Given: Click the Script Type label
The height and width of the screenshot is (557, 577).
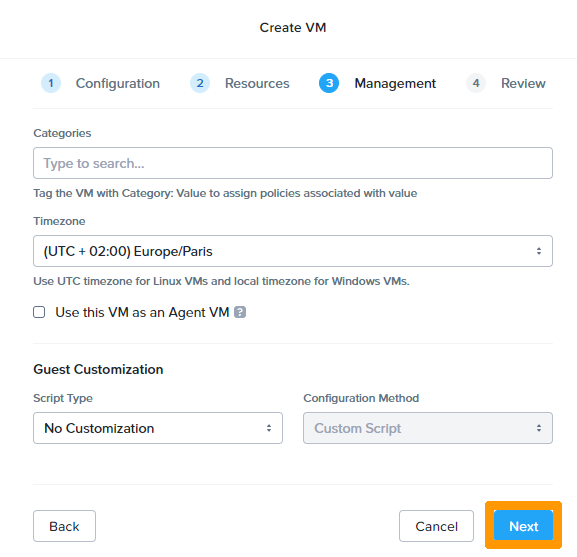Looking at the screenshot, I should pyautogui.click(x=63, y=398).
